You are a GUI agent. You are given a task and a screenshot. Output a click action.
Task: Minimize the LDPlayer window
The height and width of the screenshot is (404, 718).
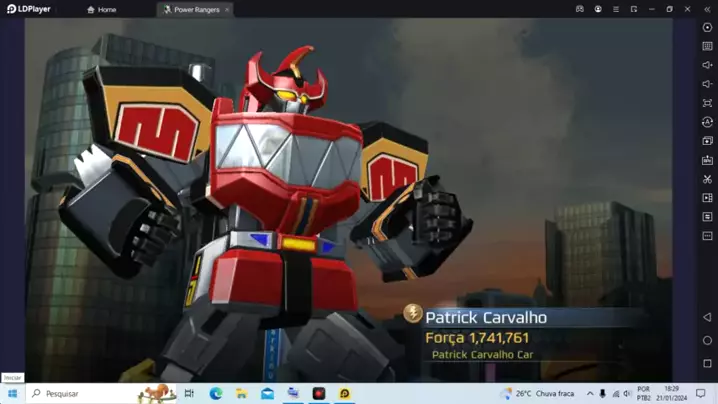click(x=652, y=9)
